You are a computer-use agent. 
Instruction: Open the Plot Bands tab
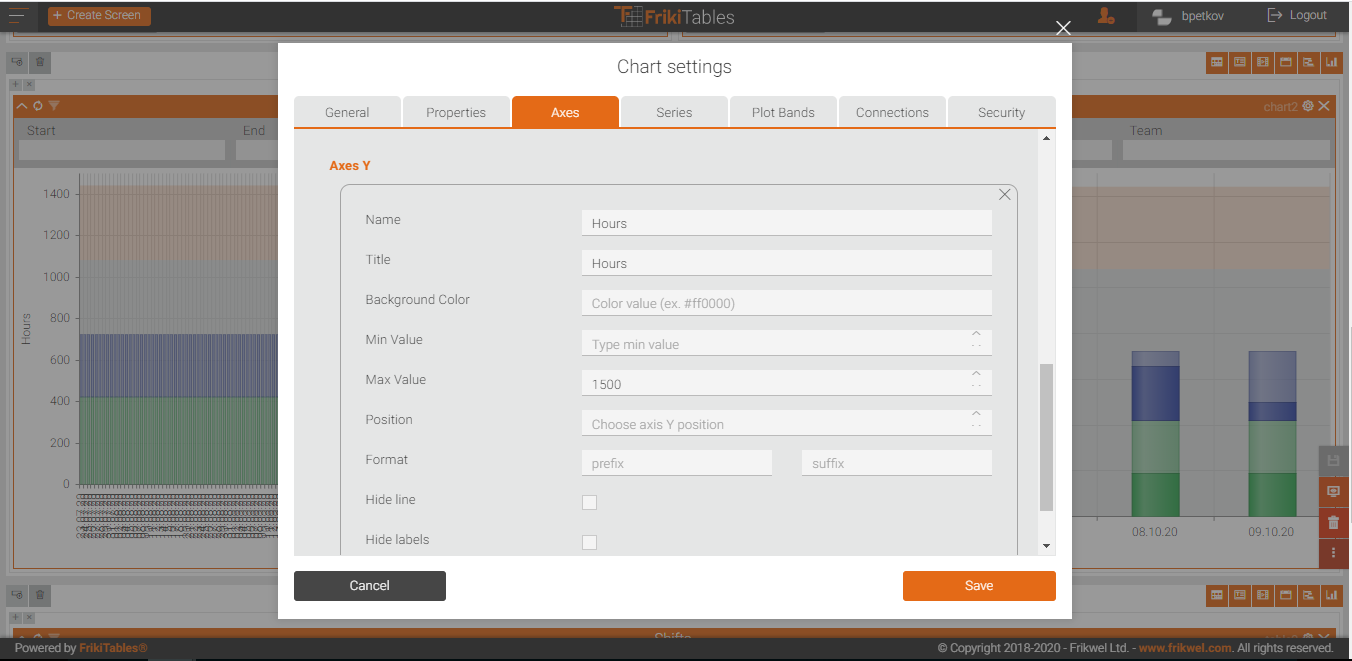783,112
